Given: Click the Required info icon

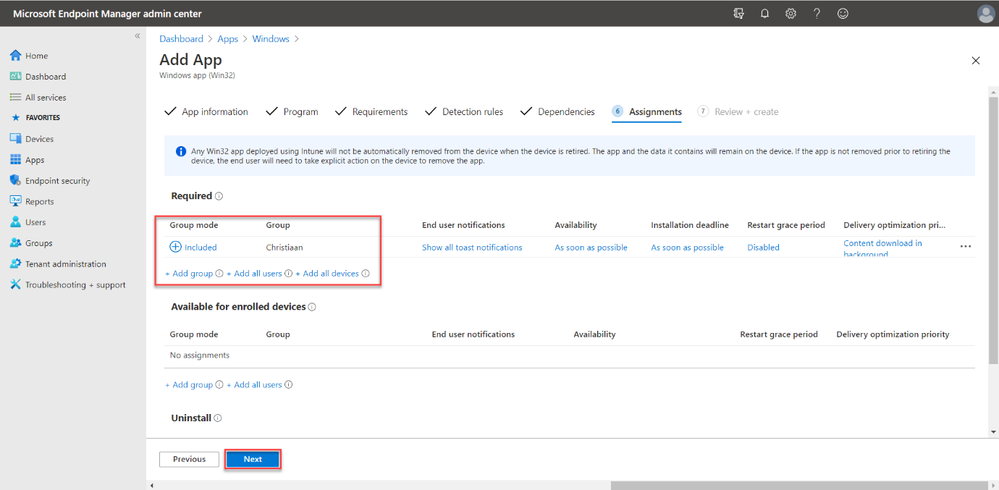Looking at the screenshot, I should [x=219, y=196].
